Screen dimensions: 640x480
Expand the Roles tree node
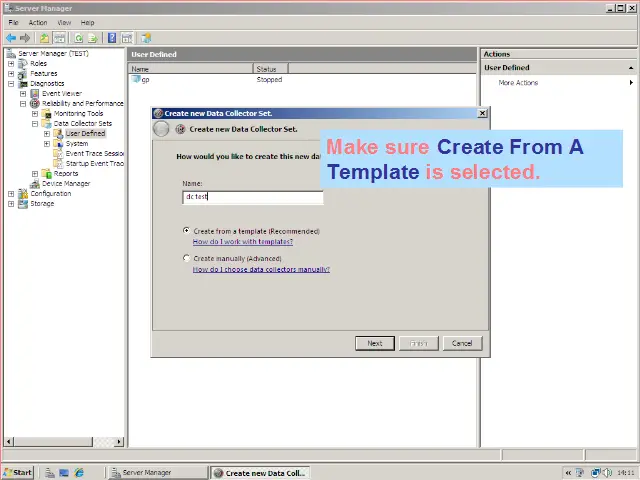click(x=11, y=63)
